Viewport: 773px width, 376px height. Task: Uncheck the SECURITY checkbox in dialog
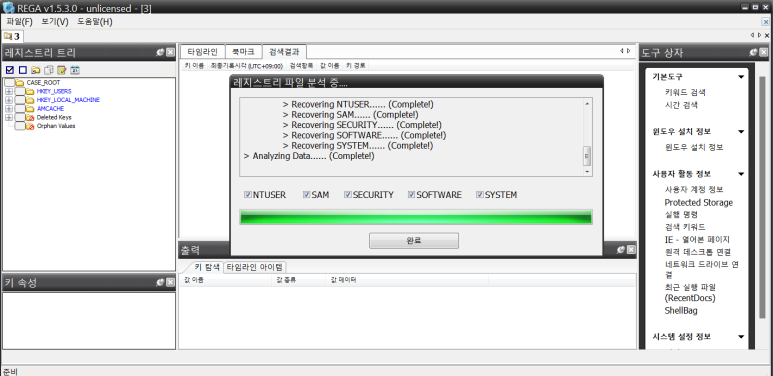(348, 195)
